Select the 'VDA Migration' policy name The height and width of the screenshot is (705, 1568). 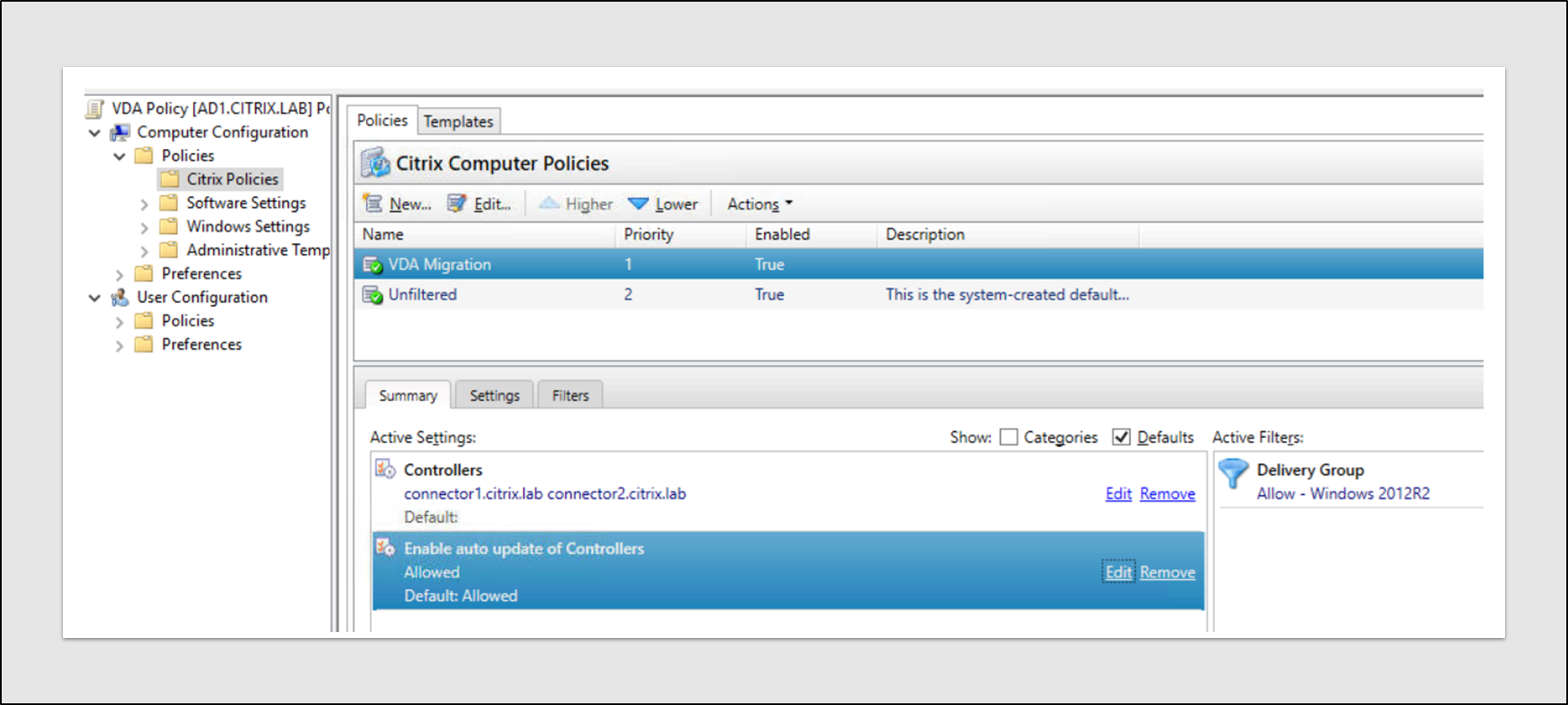pos(440,265)
